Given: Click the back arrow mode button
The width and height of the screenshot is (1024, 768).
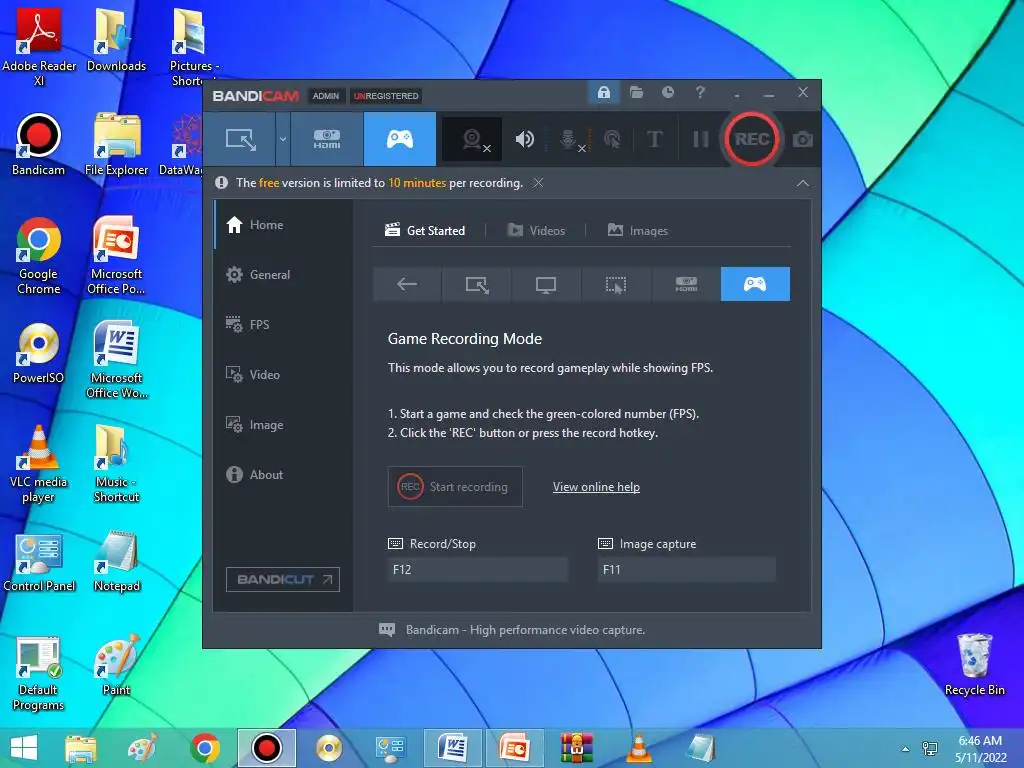Looking at the screenshot, I should [407, 284].
